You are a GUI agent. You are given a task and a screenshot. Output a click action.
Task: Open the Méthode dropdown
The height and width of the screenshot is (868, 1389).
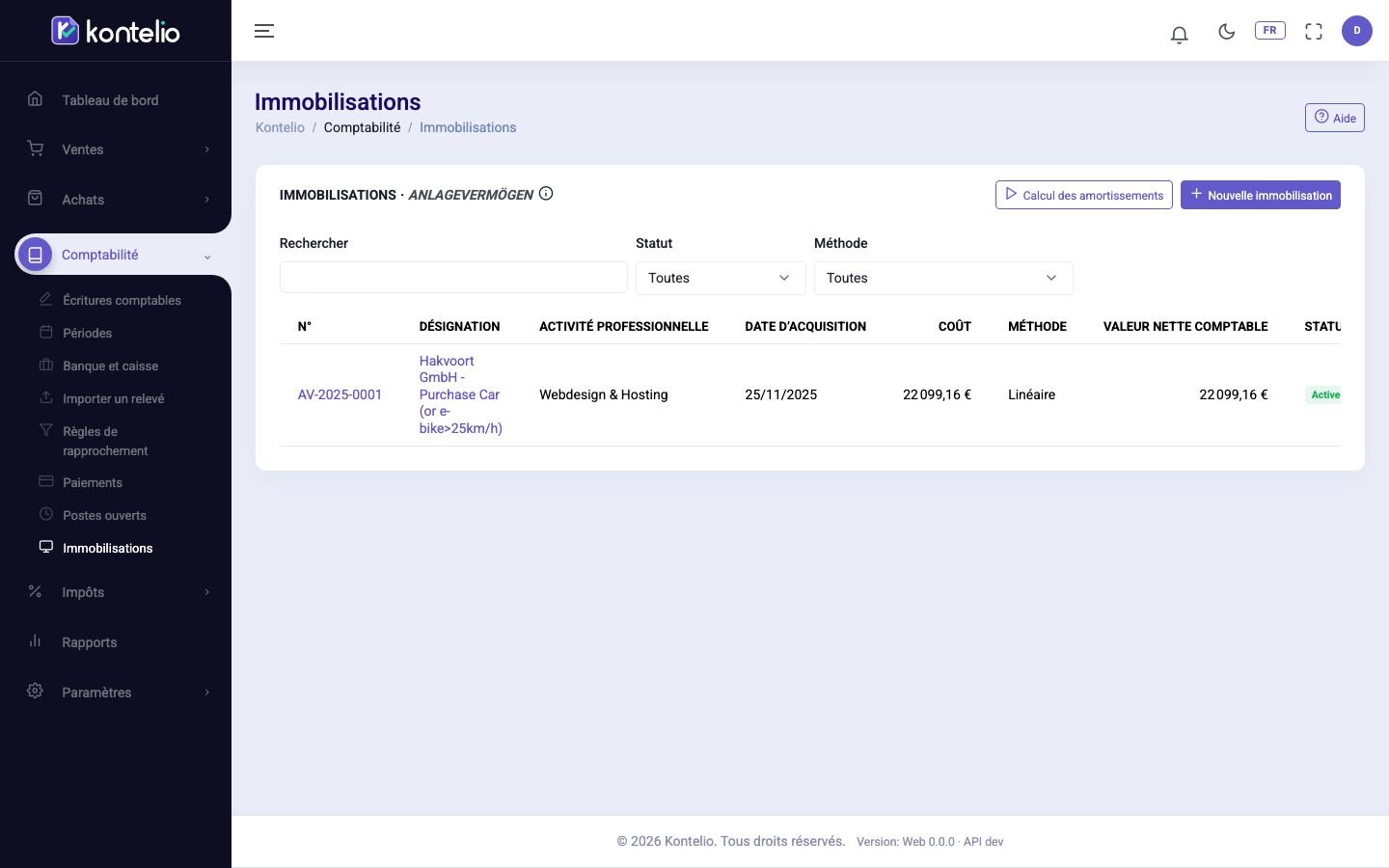943,278
